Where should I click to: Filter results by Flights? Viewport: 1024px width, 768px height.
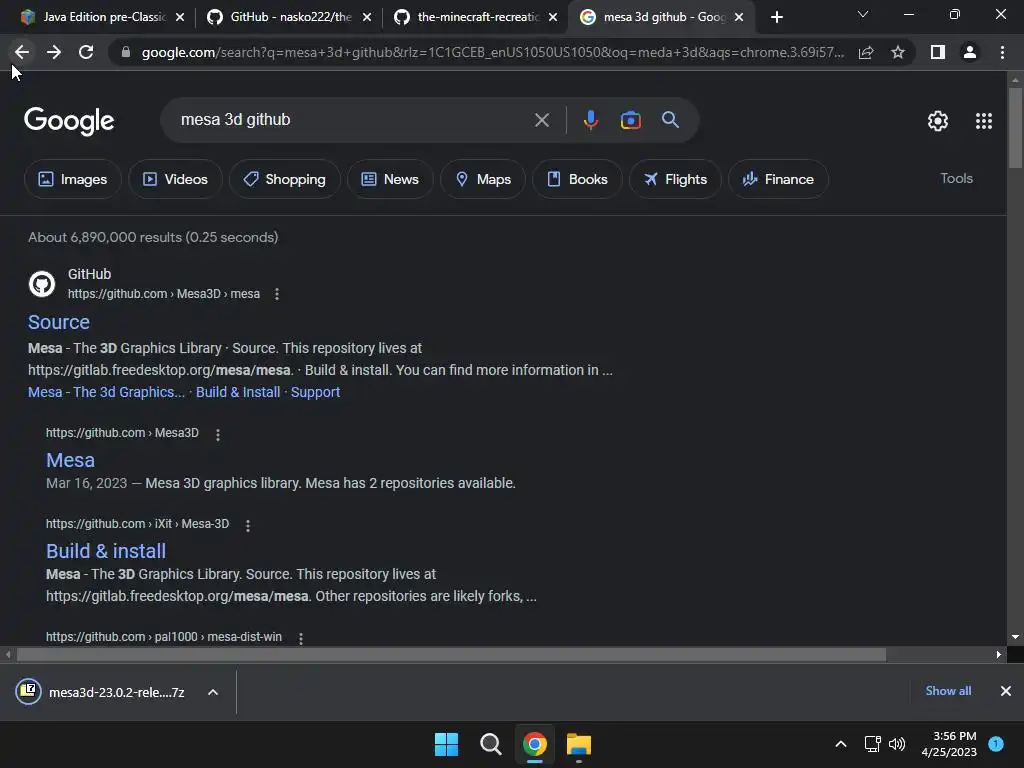pos(675,179)
